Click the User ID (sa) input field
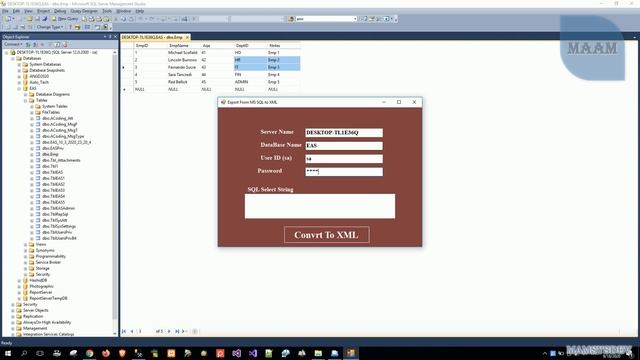The width and height of the screenshot is (640, 360). 344,159
